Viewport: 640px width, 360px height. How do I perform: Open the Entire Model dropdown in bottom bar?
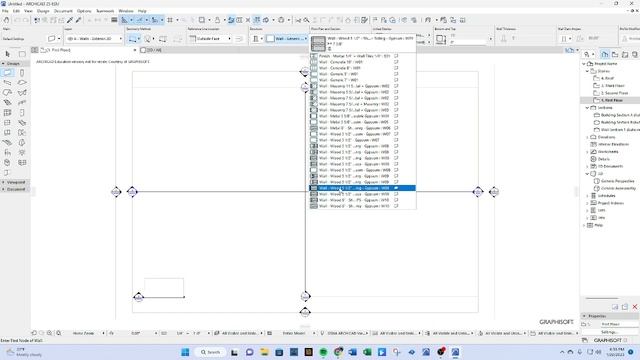point(297,333)
